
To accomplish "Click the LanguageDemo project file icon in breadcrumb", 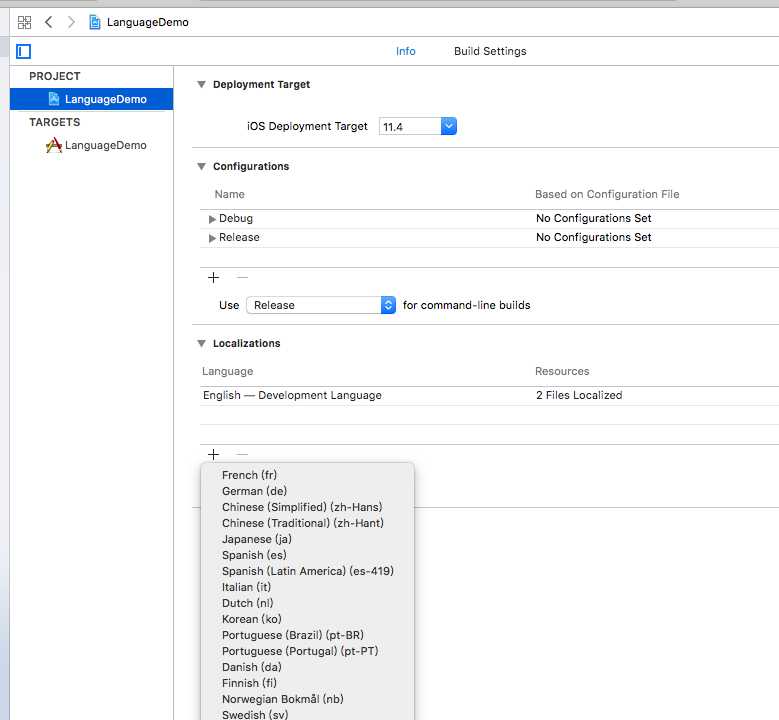I will [x=94, y=22].
